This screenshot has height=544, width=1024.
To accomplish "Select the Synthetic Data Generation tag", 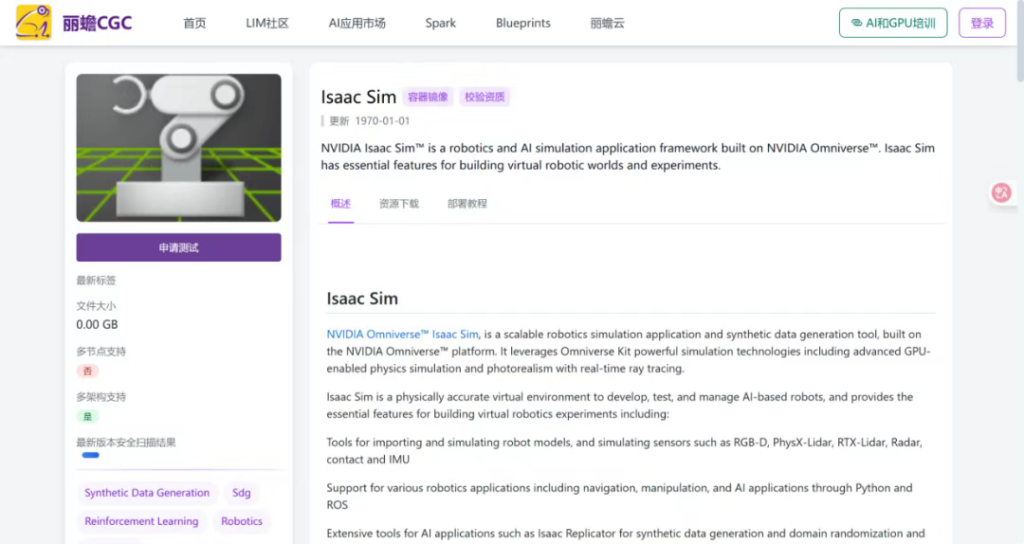I will 147,493.
